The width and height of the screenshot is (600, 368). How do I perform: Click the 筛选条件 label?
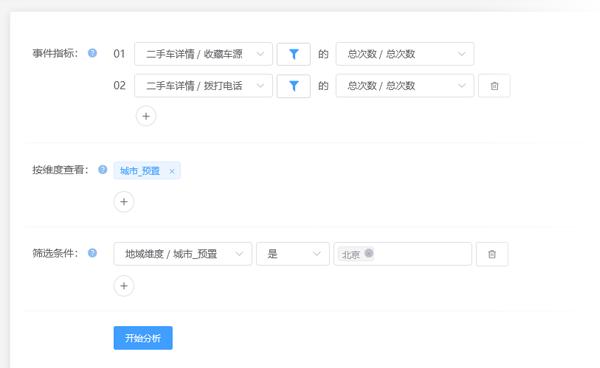55,253
